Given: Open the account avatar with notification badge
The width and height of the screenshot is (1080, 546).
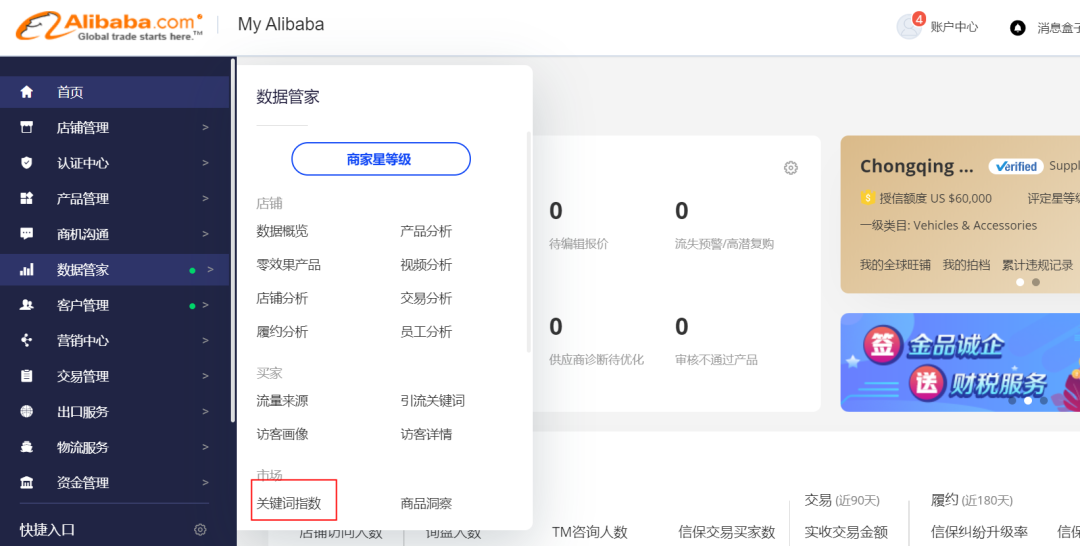Looking at the screenshot, I should (909, 26).
